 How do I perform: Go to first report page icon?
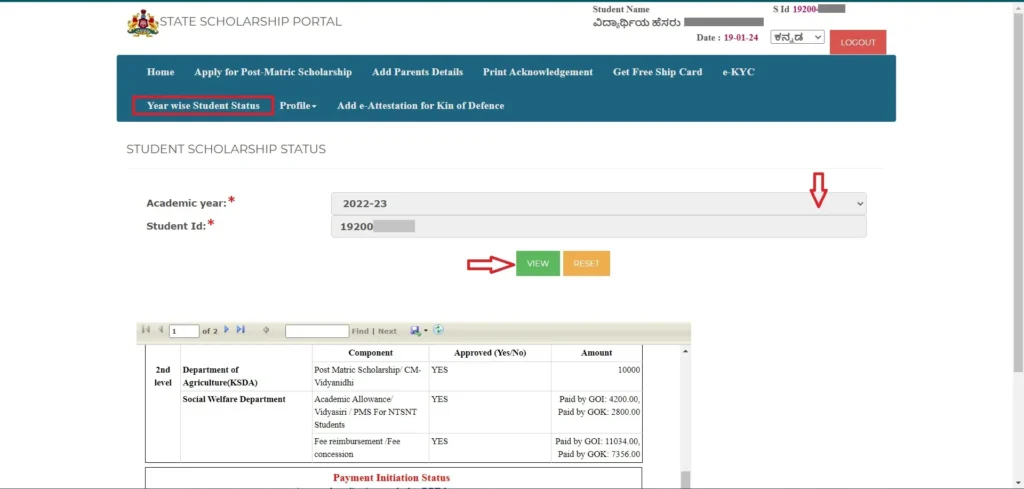146,330
